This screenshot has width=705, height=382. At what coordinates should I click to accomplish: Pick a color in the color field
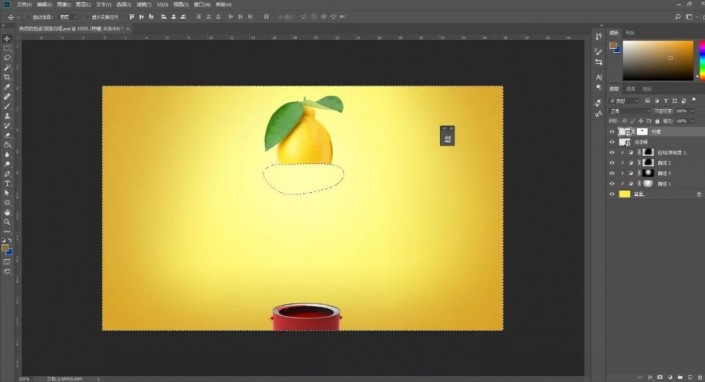658,60
